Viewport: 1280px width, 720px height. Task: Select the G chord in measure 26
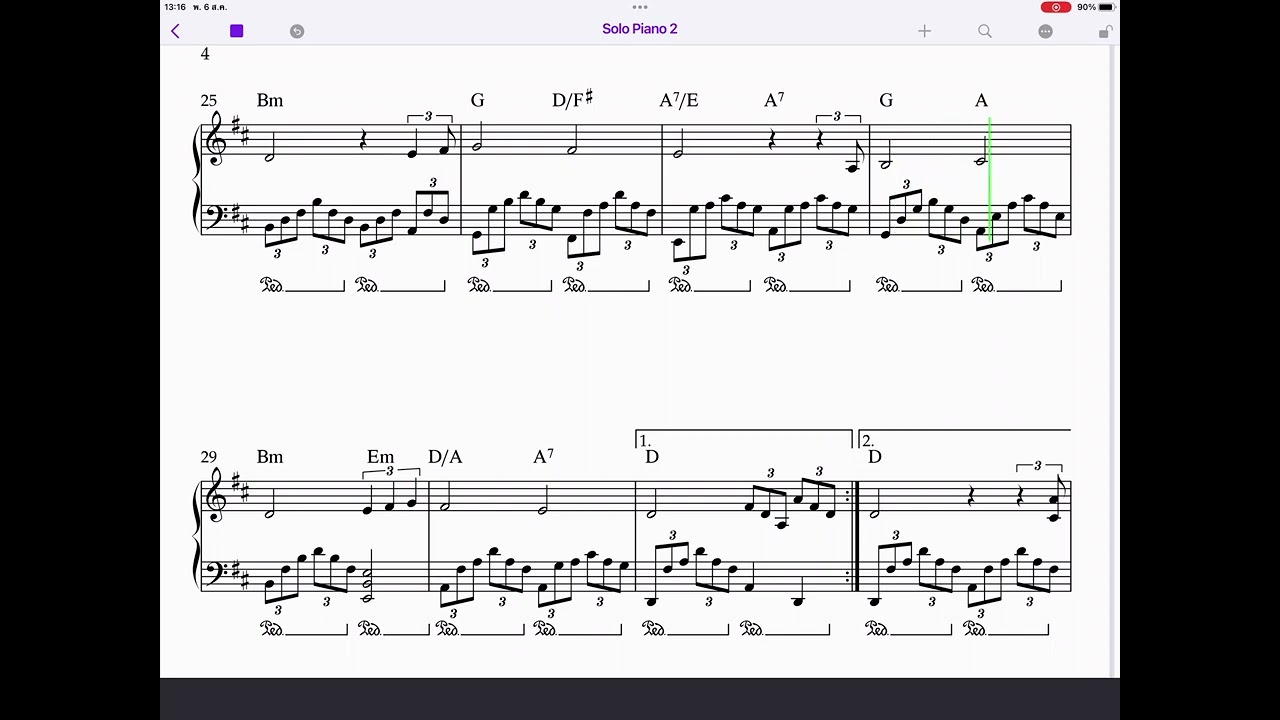coord(478,100)
